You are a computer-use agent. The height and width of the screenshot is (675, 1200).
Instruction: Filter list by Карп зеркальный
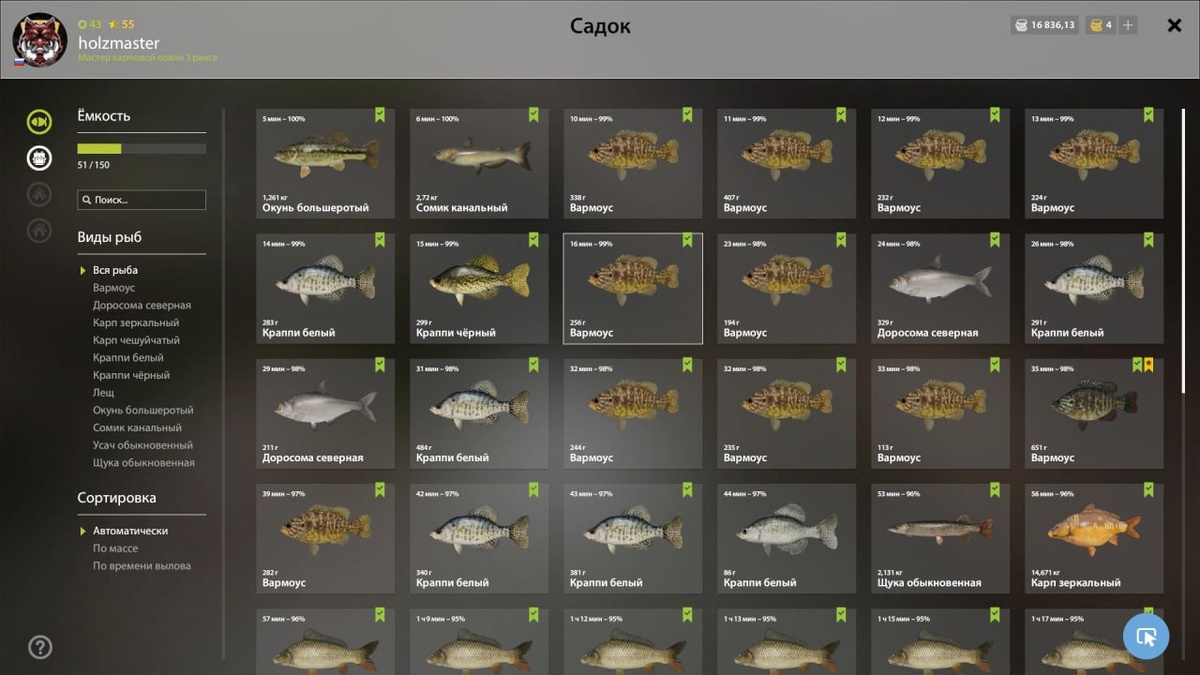coord(136,323)
